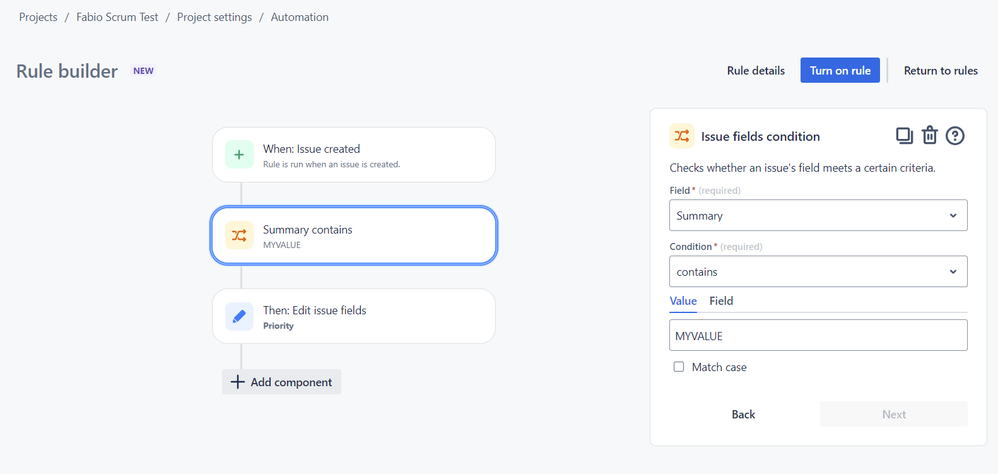Open help question mark icon

point(955,136)
